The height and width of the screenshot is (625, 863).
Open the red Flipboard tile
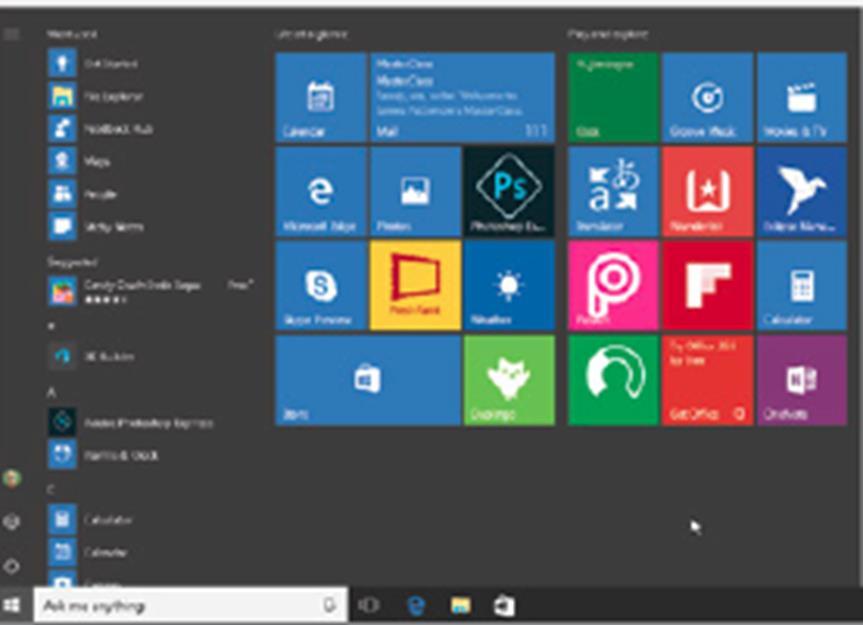pos(708,286)
